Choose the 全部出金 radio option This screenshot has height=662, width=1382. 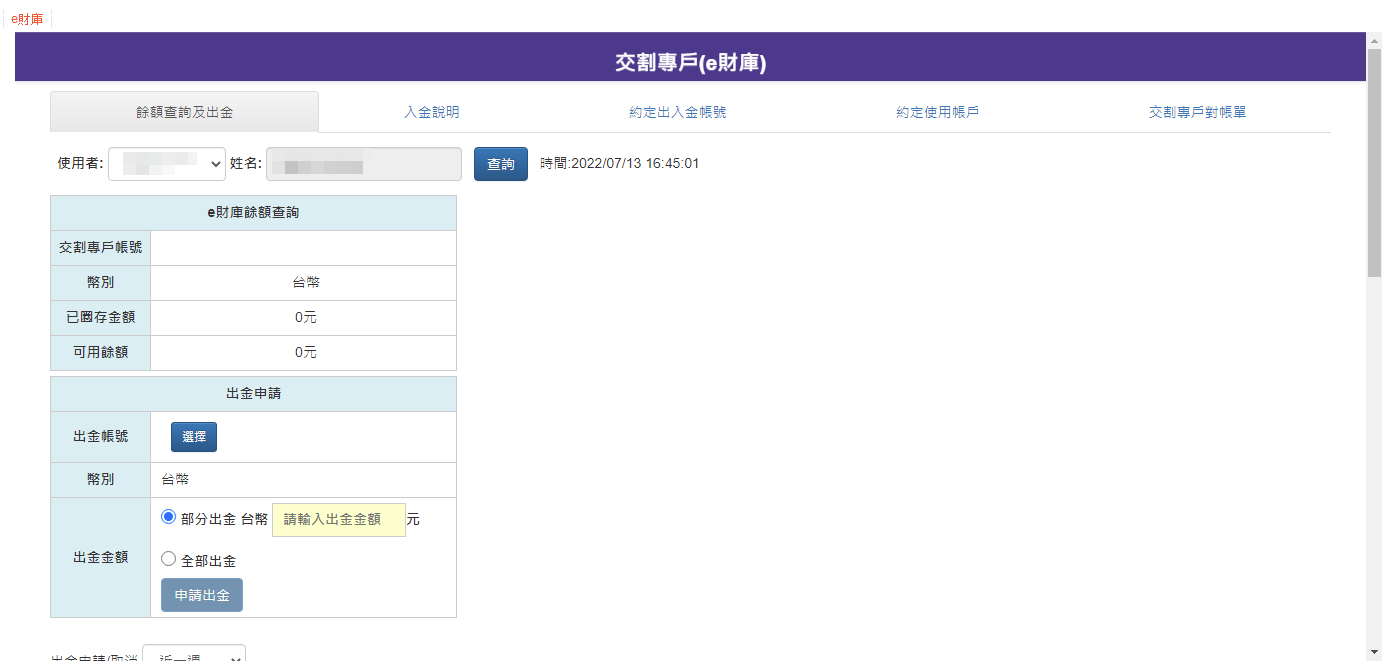point(169,559)
